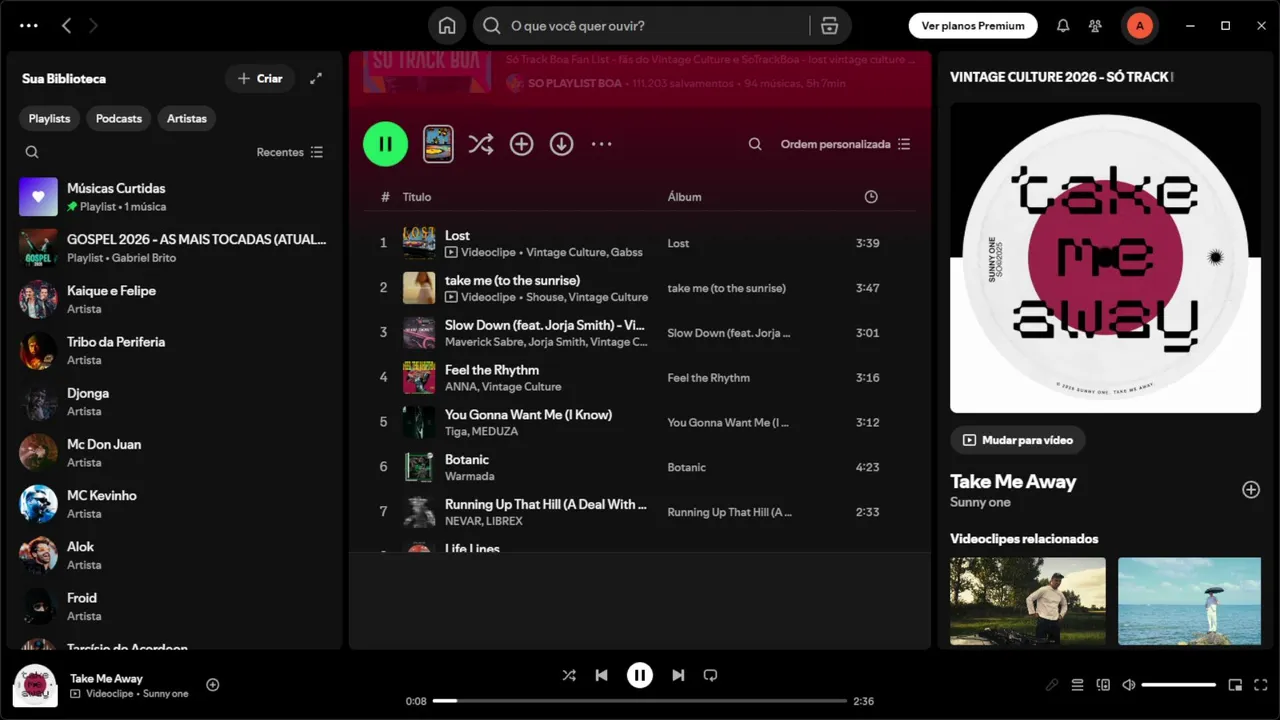Toggle shuffle in the player bar
The width and height of the screenshot is (1280, 720).
(x=569, y=675)
